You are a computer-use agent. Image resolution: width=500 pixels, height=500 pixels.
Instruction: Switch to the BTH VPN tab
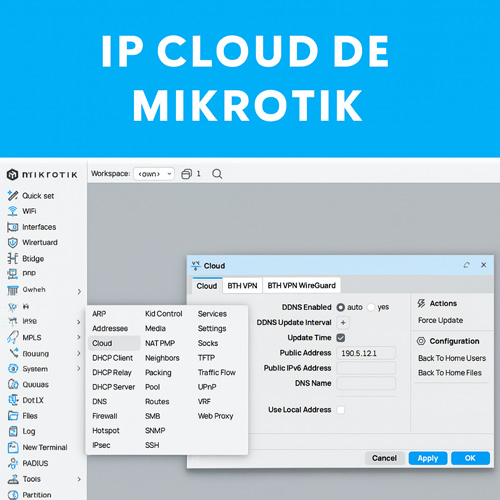point(242,286)
